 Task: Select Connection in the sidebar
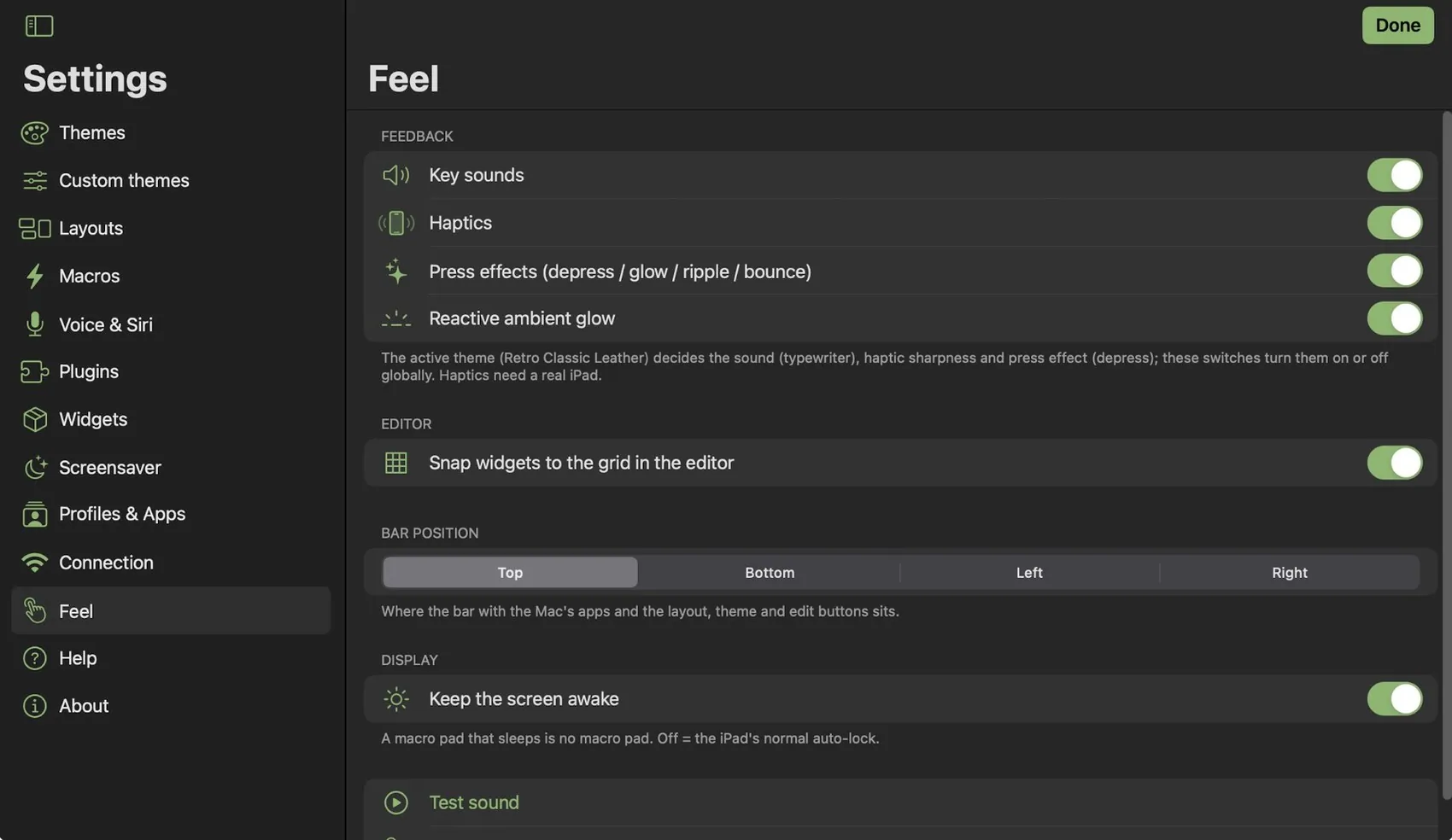171,563
